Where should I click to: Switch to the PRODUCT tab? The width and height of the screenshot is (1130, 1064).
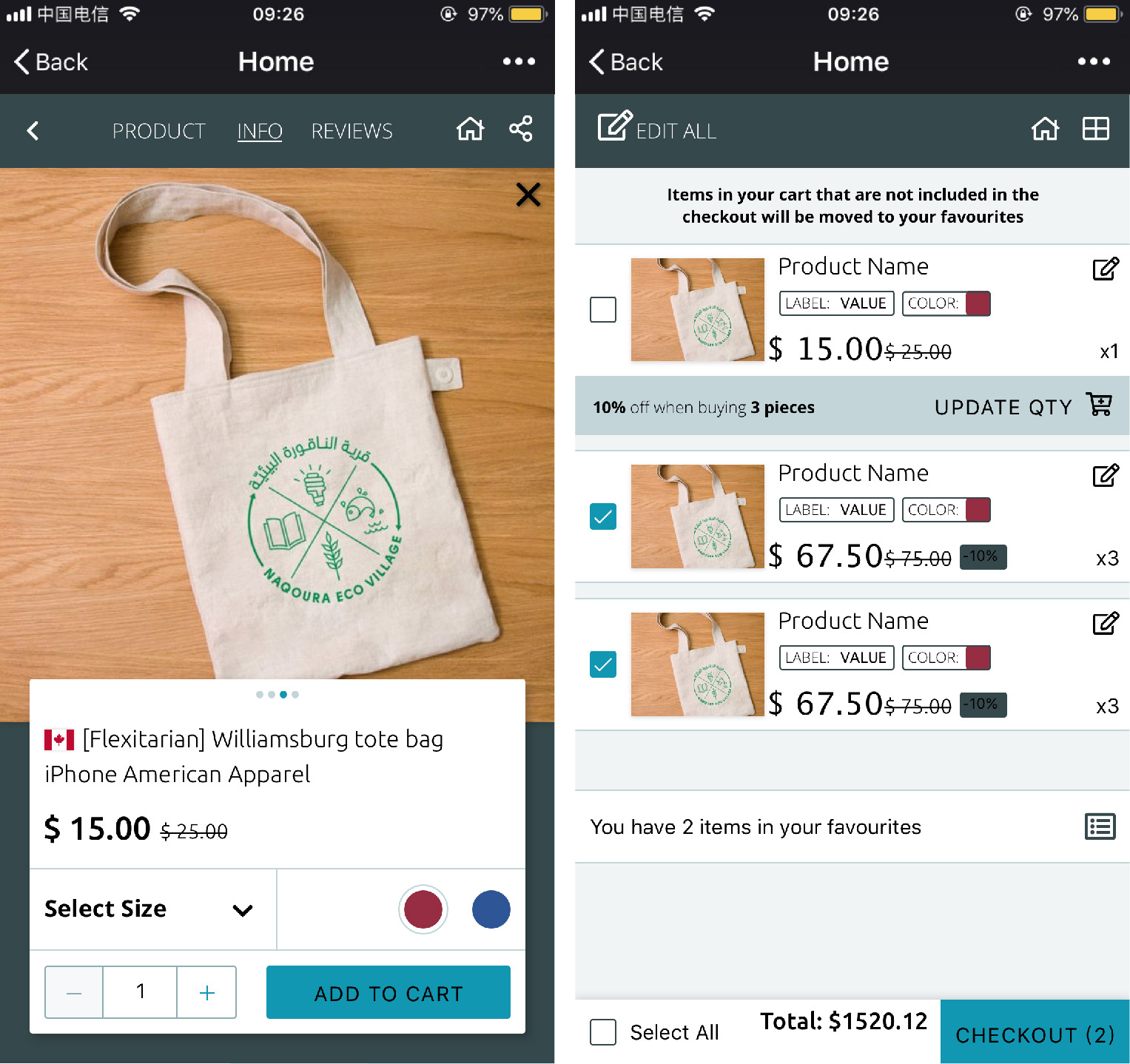159,131
